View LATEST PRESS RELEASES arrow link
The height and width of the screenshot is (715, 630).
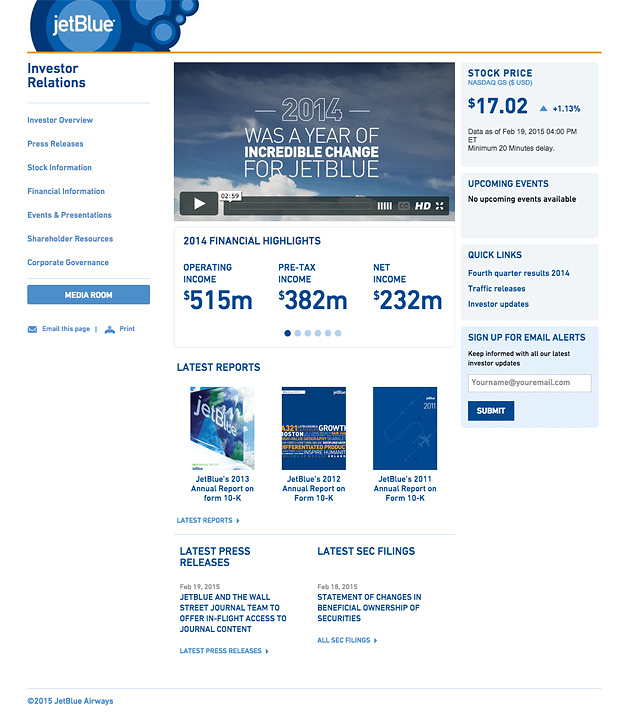pos(224,651)
